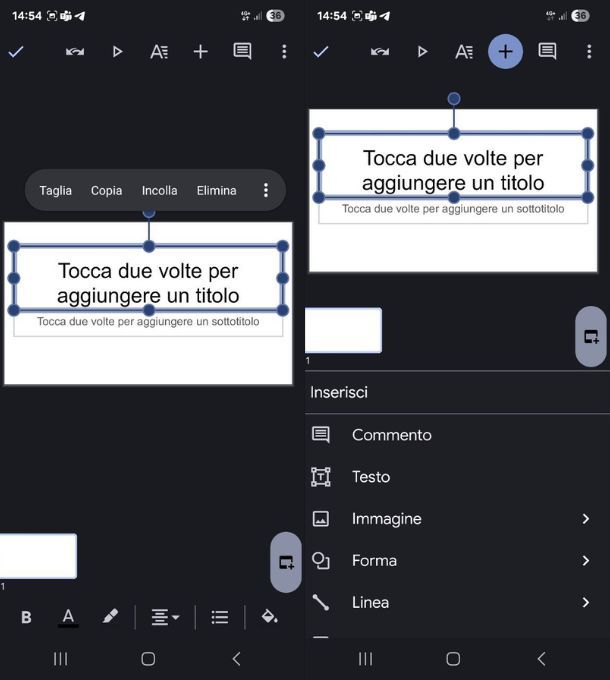Open Immagine submenu in Inserisci panel
The image size is (610, 680).
[x=457, y=519]
